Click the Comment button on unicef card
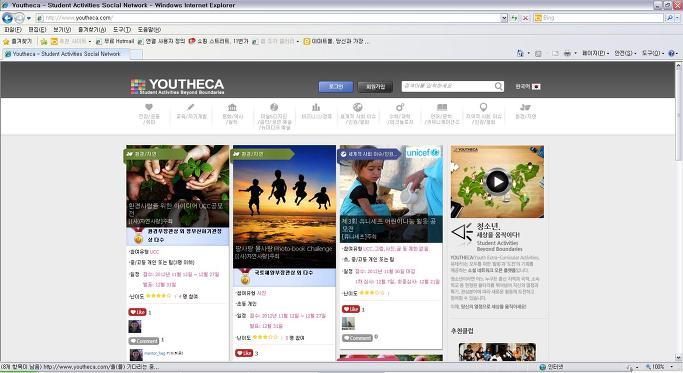This screenshot has height=373, width=683. click(x=357, y=338)
